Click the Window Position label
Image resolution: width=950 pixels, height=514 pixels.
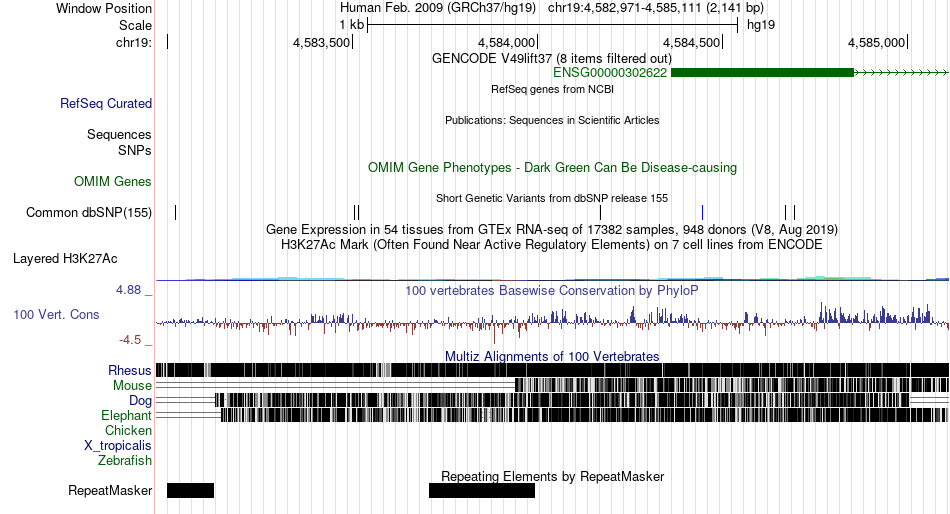coord(104,8)
